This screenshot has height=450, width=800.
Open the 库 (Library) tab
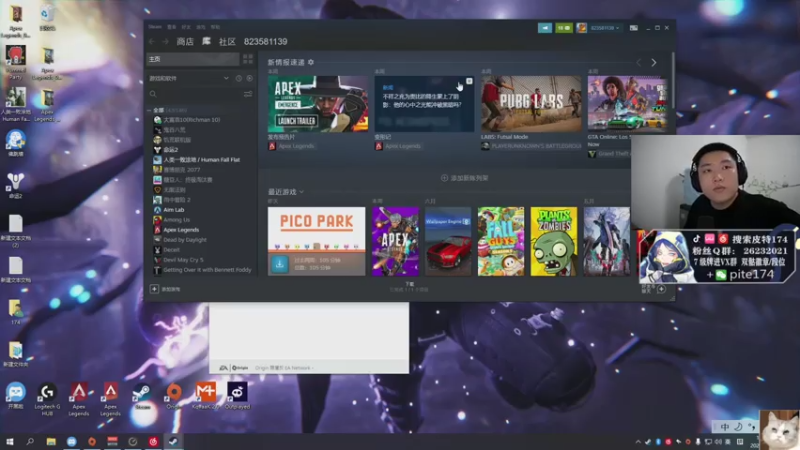coord(206,41)
